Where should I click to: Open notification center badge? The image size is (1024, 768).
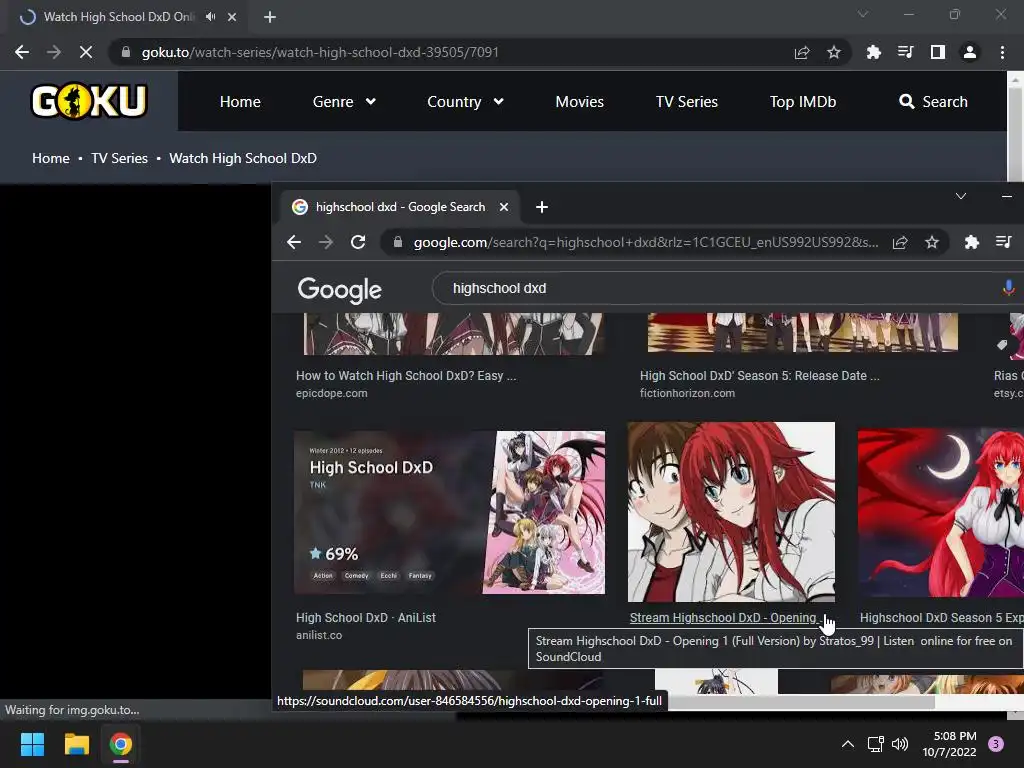(x=996, y=744)
